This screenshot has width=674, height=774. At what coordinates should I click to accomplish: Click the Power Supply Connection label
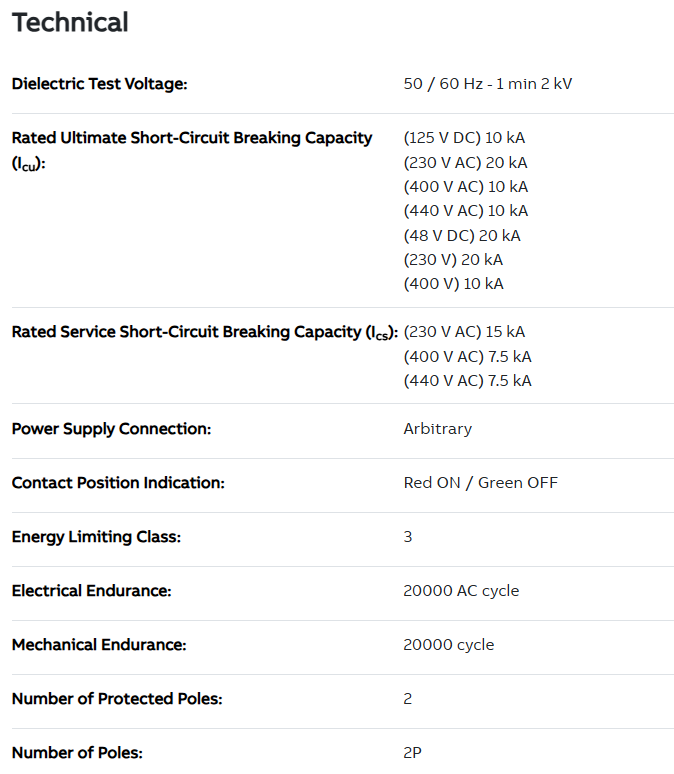[x=111, y=429]
